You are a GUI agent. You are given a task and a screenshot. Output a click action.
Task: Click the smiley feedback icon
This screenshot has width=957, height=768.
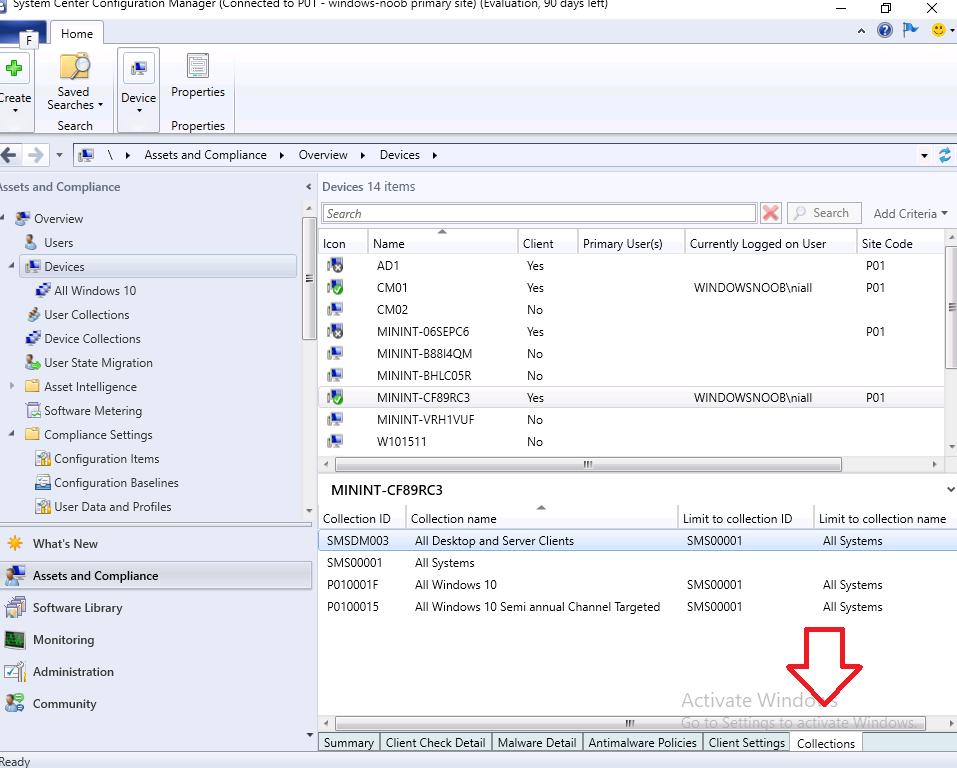(938, 29)
